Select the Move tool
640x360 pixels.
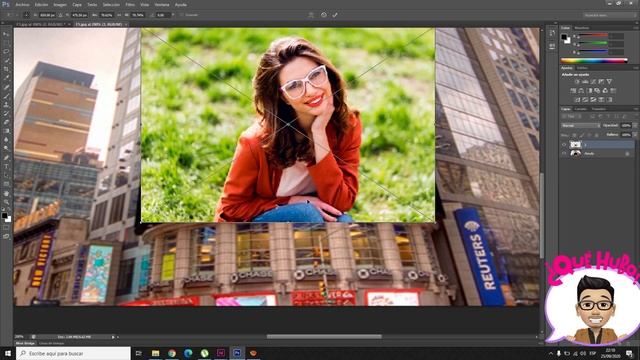coord(6,34)
